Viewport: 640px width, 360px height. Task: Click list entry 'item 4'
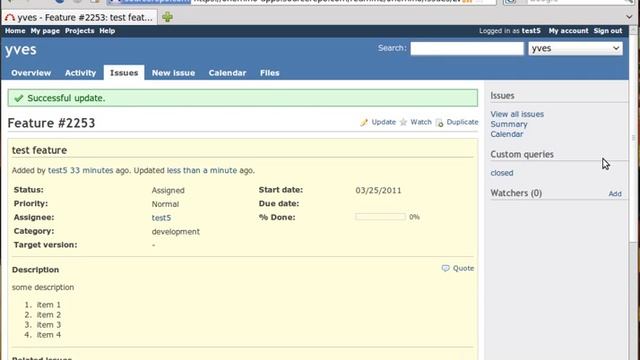(49, 335)
